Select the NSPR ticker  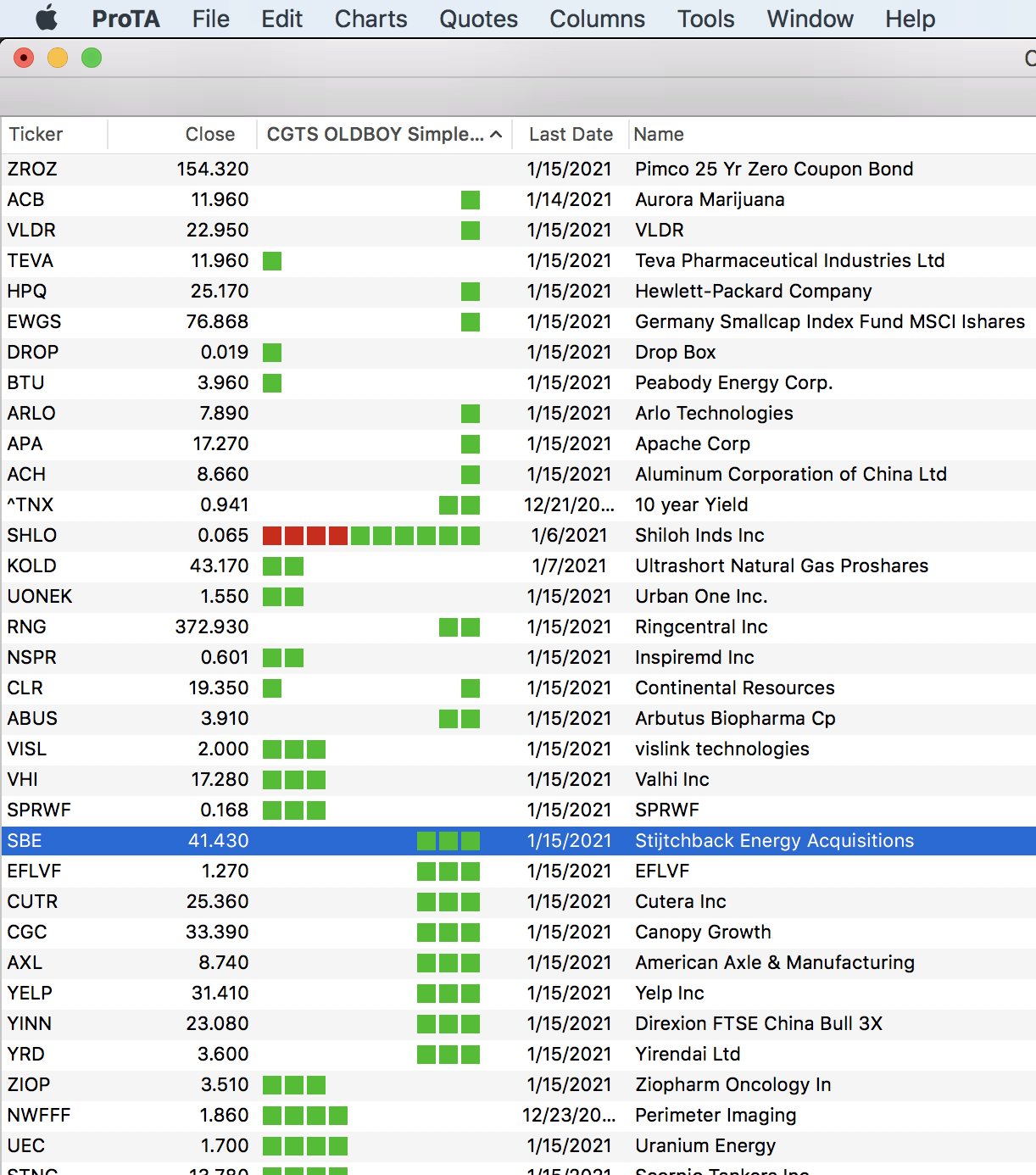(31, 657)
